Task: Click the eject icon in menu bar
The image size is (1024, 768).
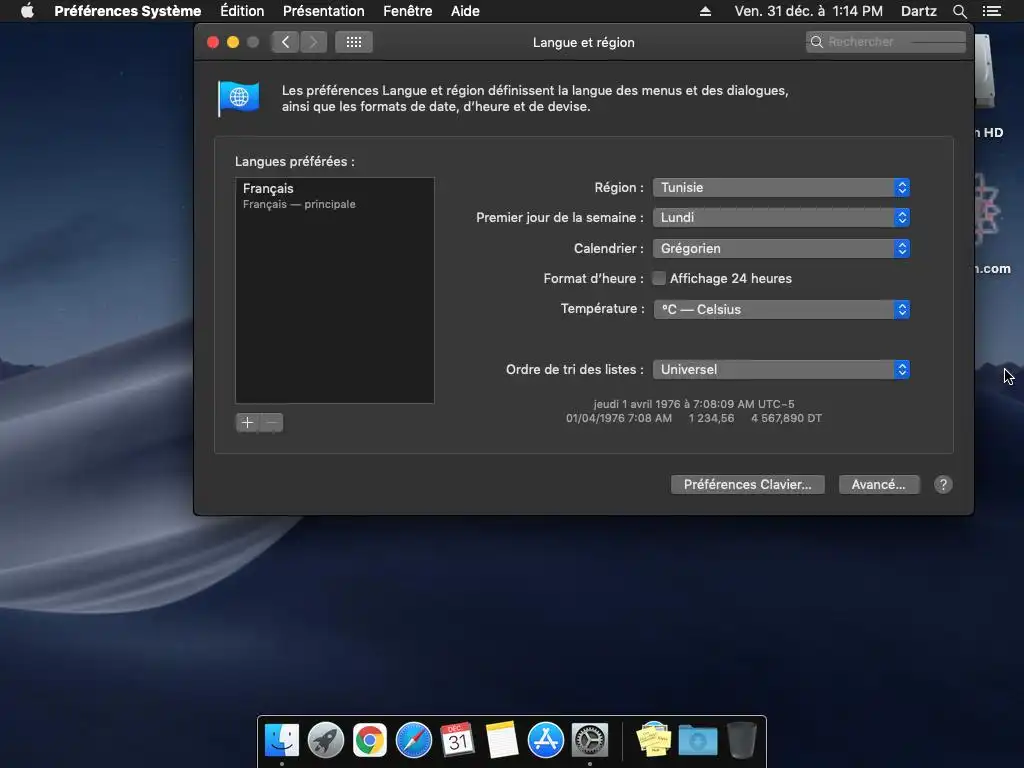Action: 705,11
